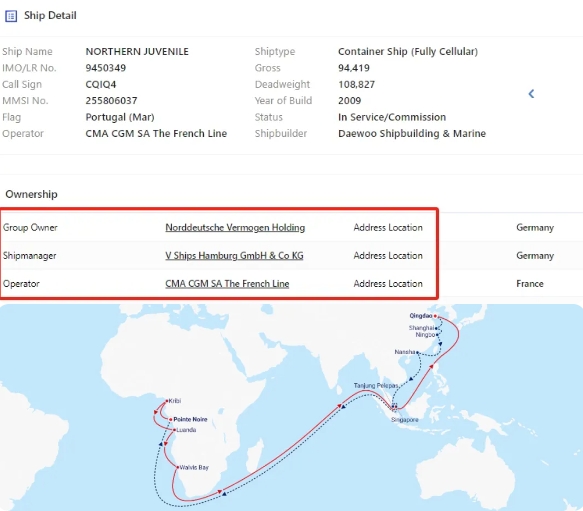Click the Ship Detail list icon
The width and height of the screenshot is (583, 511).
pyautogui.click(x=11, y=16)
